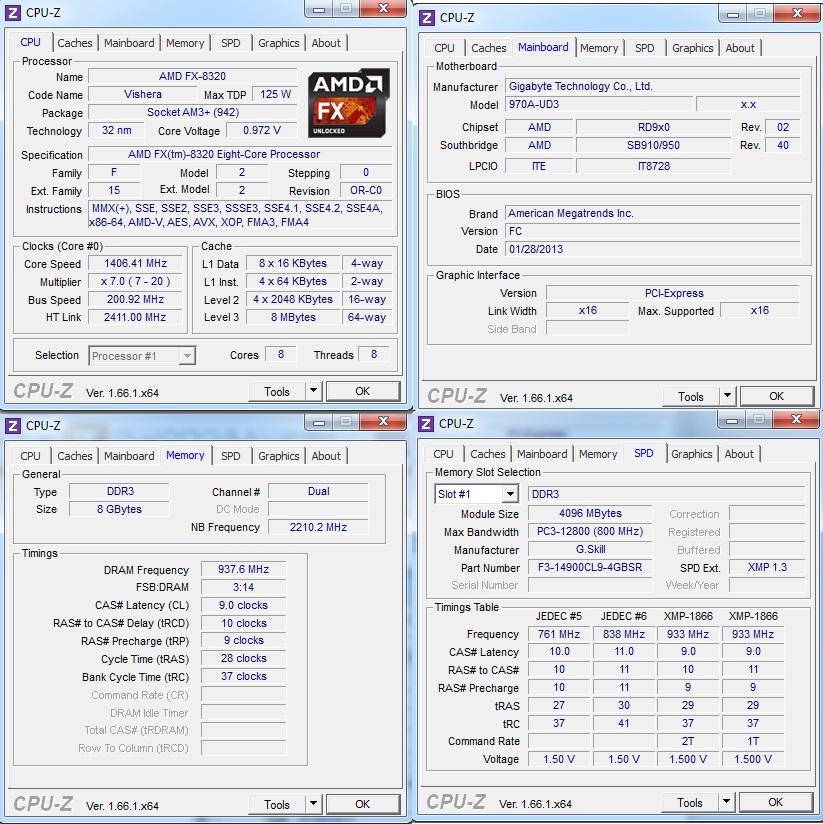Image resolution: width=823 pixels, height=824 pixels.
Task: Open Tools dropdown arrow in the SPD window
Action: coord(726,801)
